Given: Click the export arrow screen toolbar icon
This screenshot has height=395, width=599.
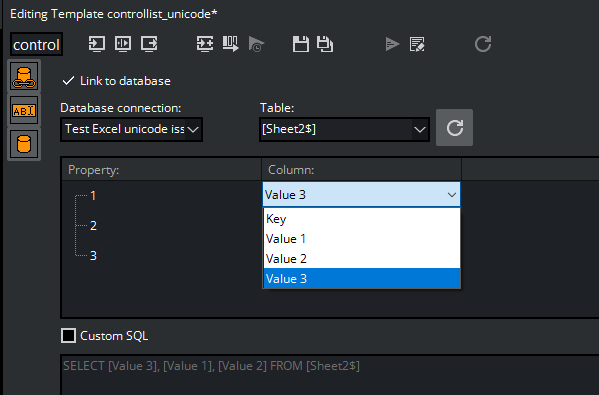Looking at the screenshot, I should [x=149, y=44].
